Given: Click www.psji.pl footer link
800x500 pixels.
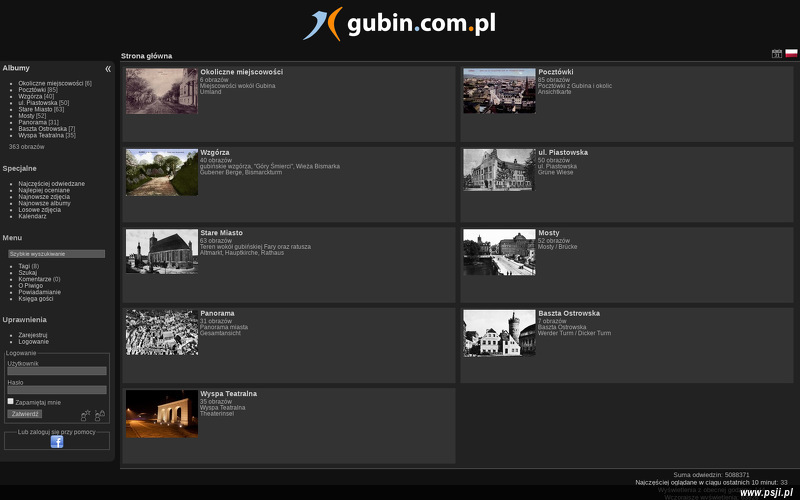Looking at the screenshot, I should 766,492.
